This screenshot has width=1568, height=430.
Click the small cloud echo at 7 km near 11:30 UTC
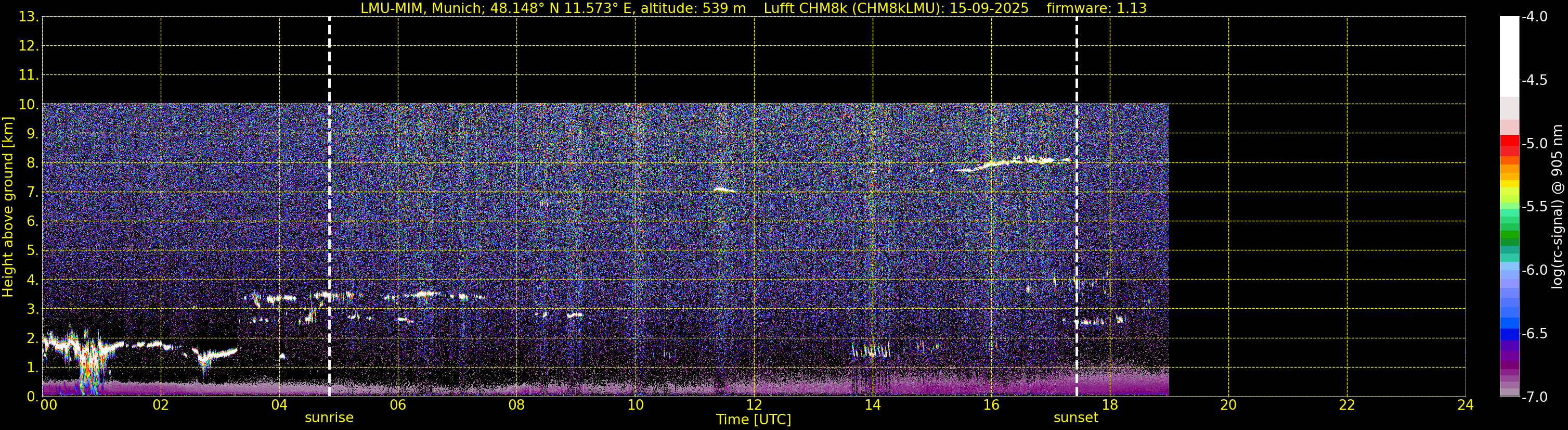pos(725,189)
